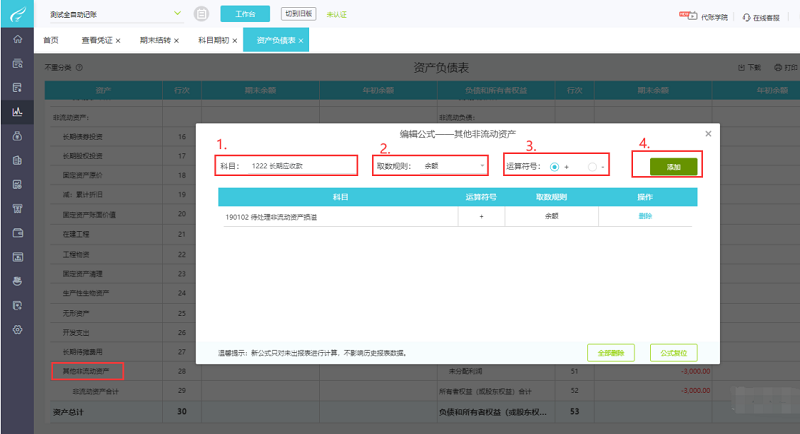Switch to the 首页 tab

tap(51, 40)
